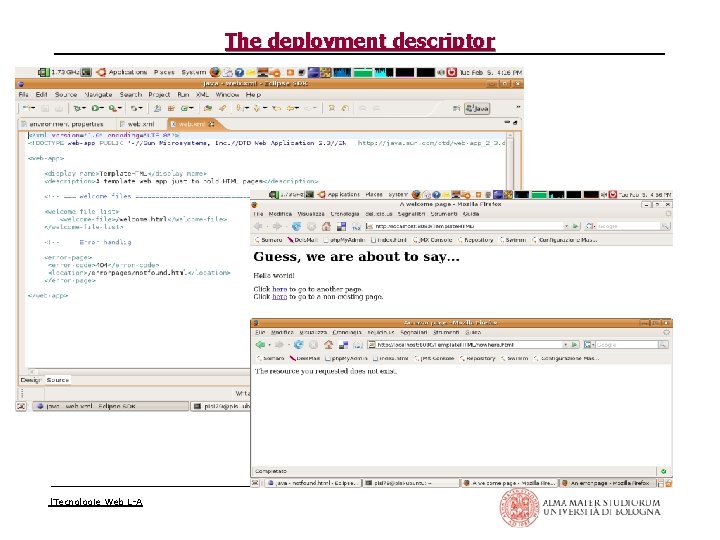Click 'java - web.xml - Eclipse SDK' taskbar button
The image size is (720, 540).
111,406
